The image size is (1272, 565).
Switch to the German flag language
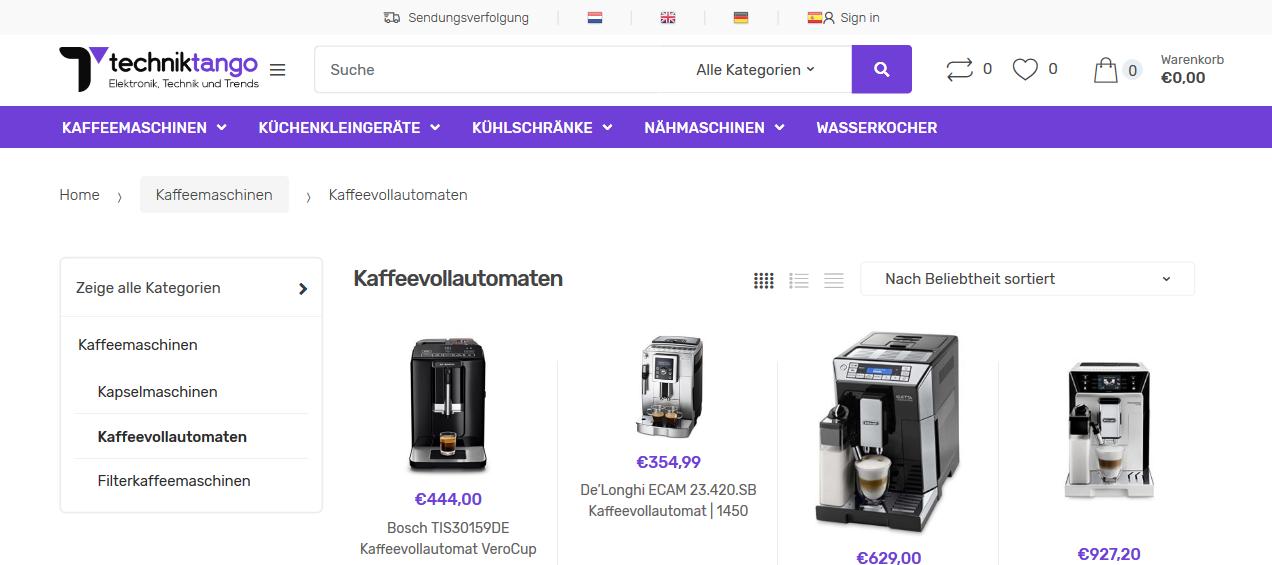[x=741, y=18]
